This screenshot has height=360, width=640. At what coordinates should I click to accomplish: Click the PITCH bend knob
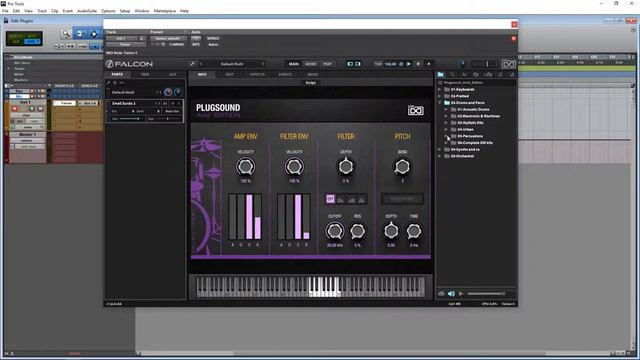[x=402, y=166]
